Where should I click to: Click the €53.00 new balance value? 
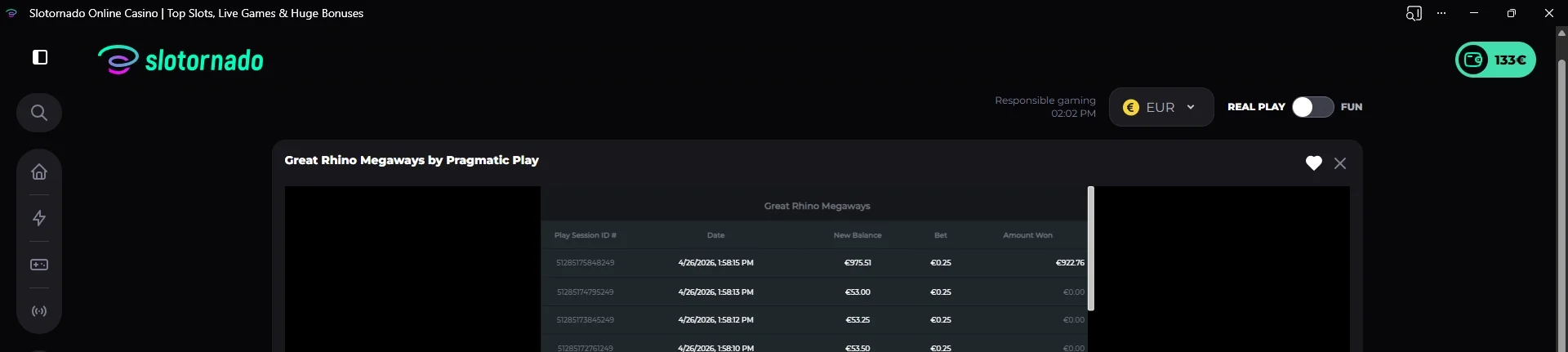857,292
